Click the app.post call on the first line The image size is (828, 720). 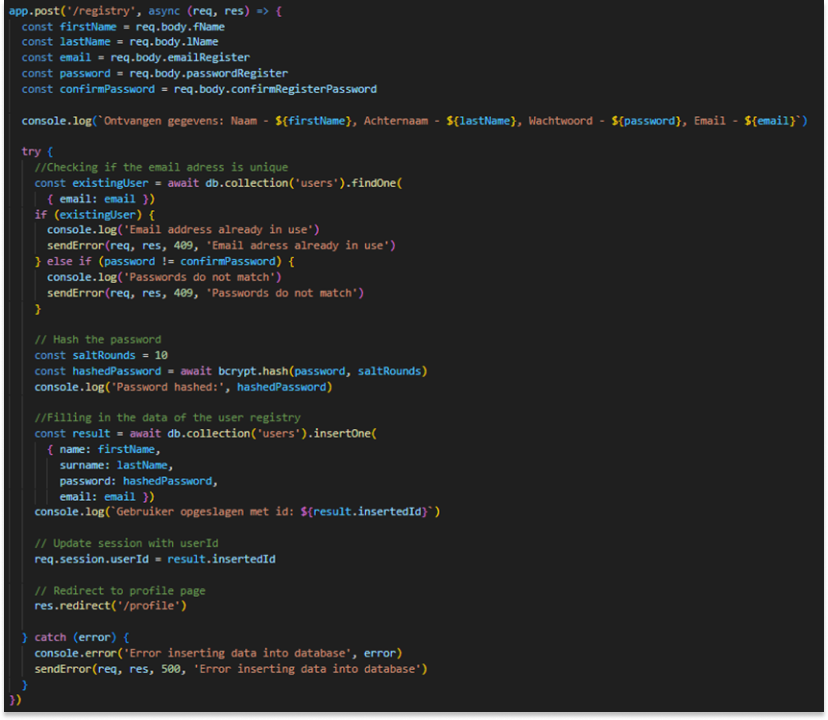35,10
